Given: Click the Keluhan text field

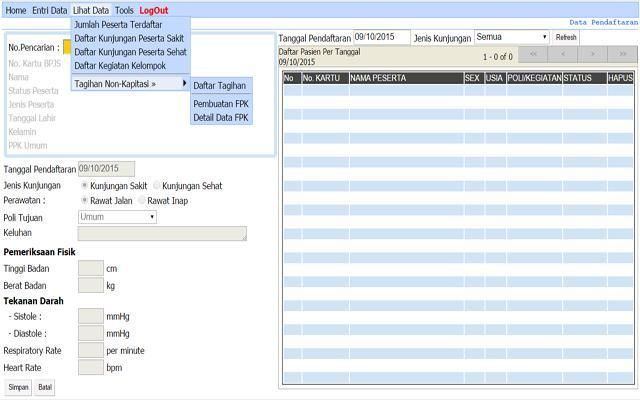Looking at the screenshot, I should click(162, 233).
